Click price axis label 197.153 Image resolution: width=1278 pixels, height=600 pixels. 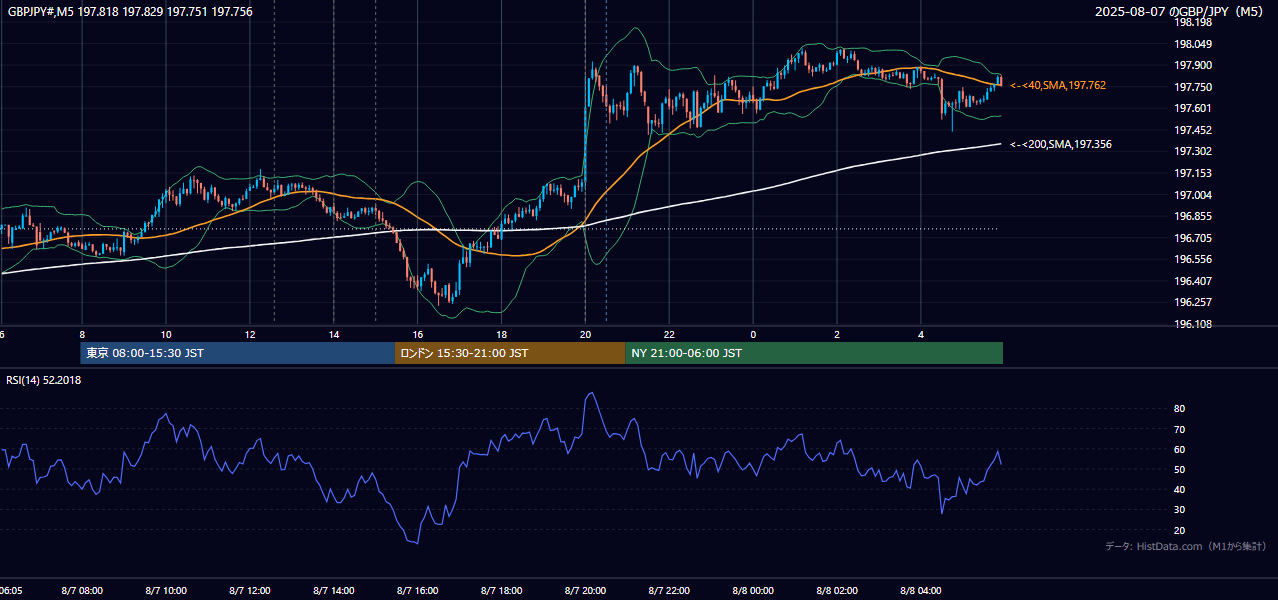point(1193,174)
